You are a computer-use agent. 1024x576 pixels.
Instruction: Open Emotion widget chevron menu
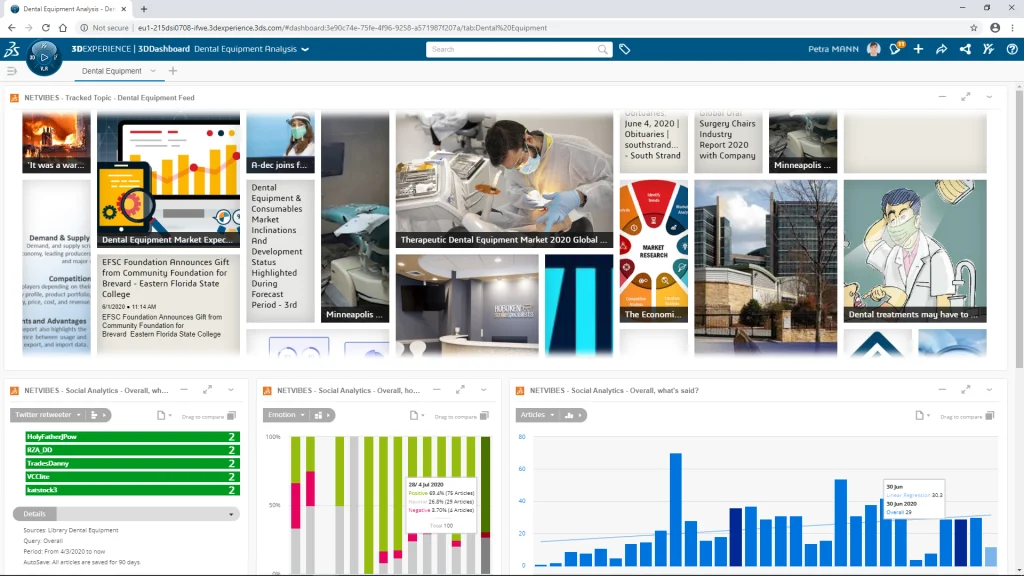(484, 390)
